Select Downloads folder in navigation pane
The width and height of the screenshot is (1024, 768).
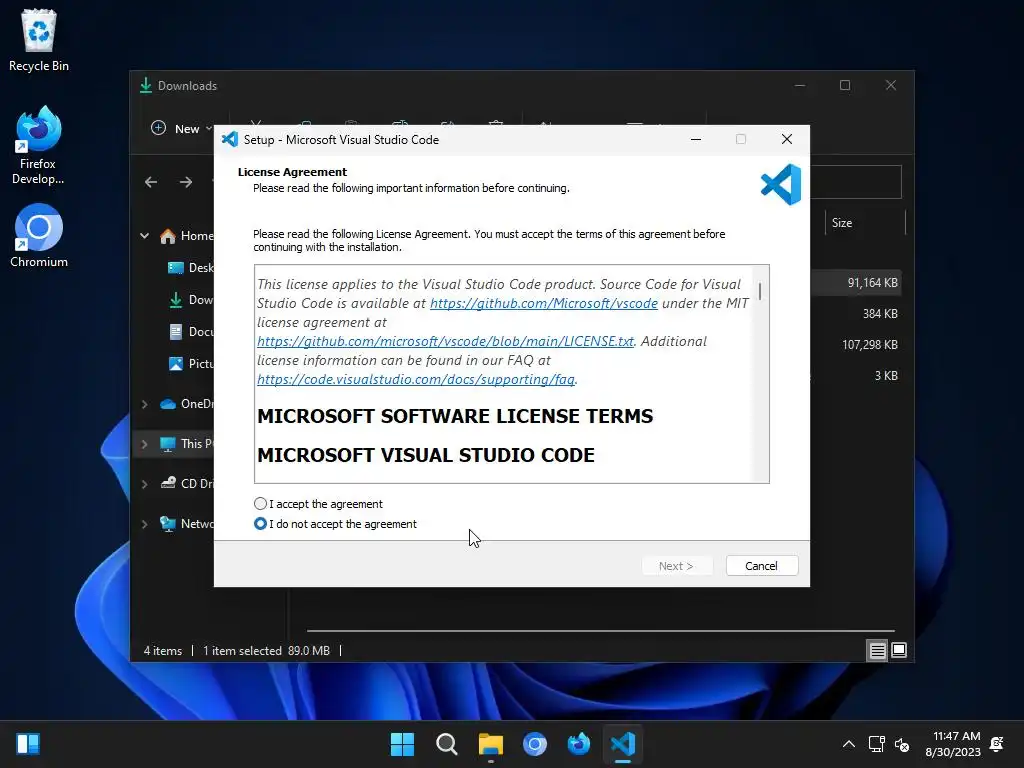pos(191,300)
